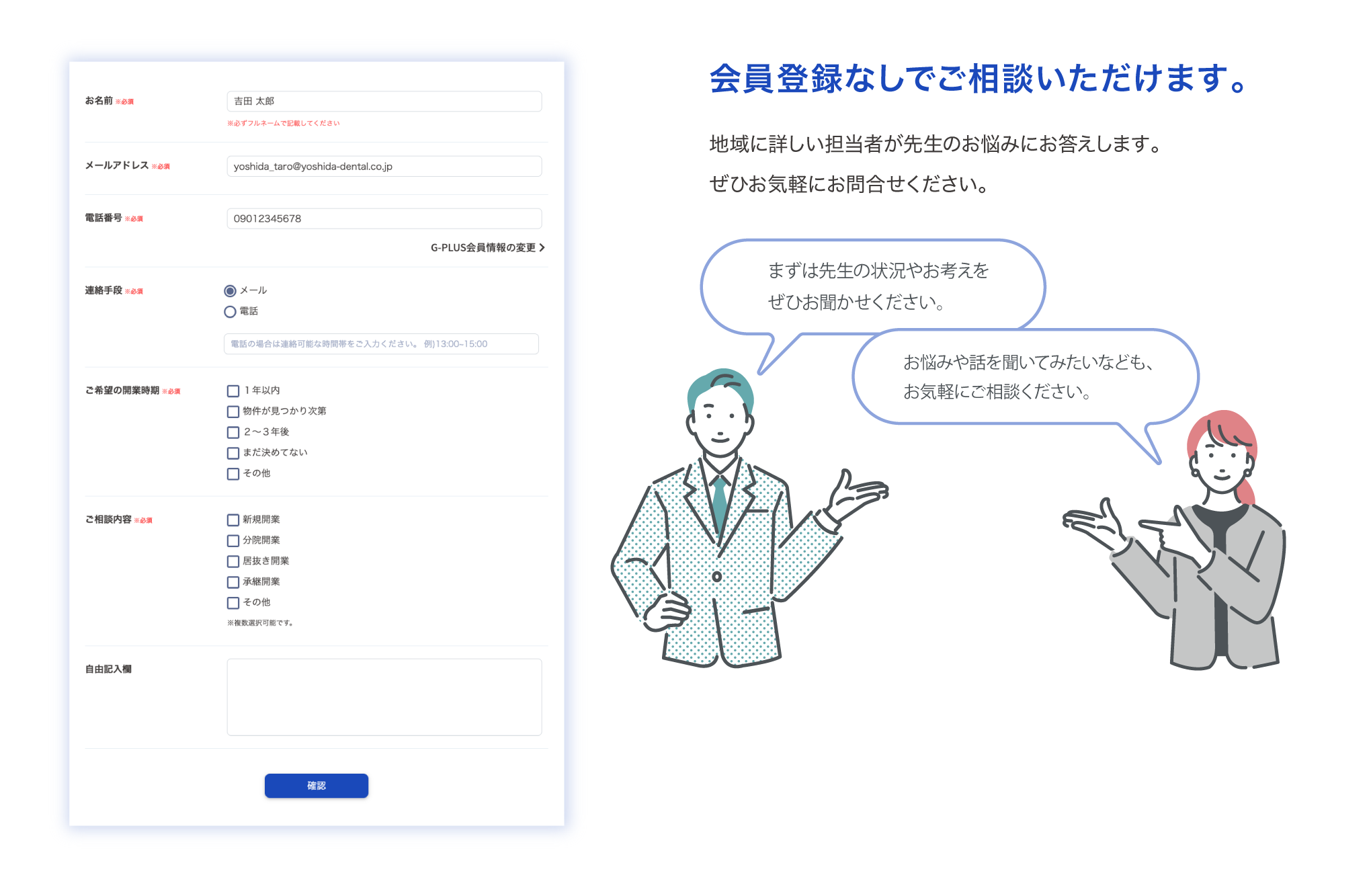Image resolution: width=1371 pixels, height=896 pixels.
Task: Click the 確認 submit button
Action: (316, 786)
